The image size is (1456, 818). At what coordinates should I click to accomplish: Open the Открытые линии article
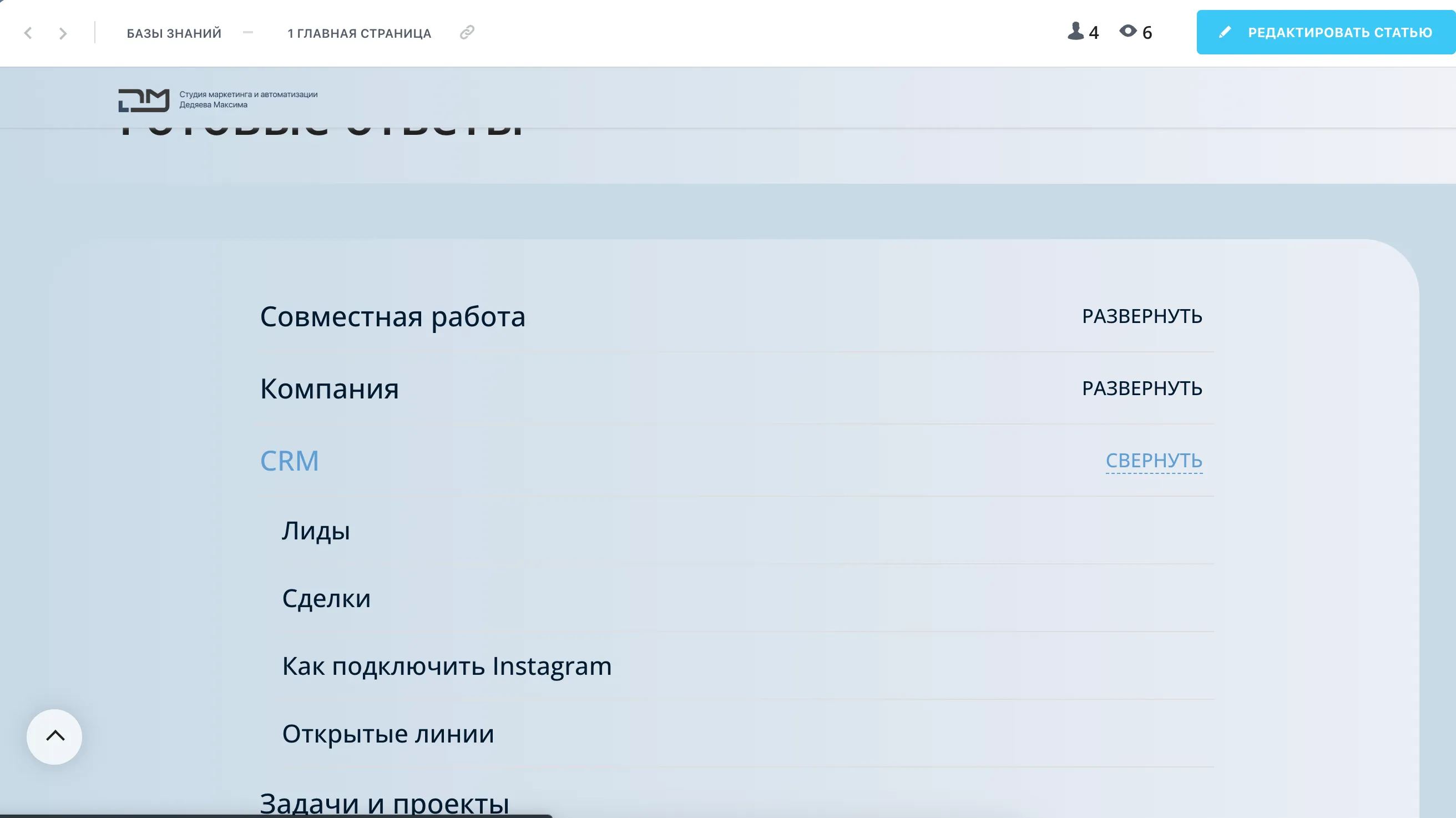[x=388, y=734]
